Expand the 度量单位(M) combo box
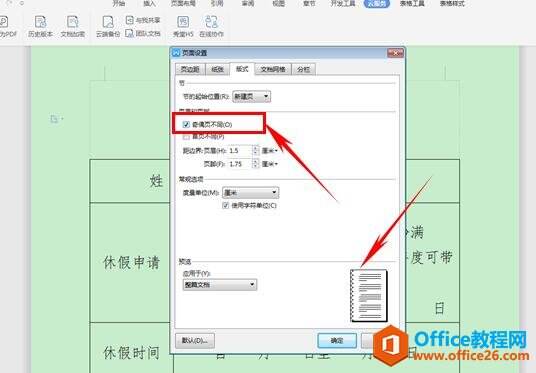 251,193
